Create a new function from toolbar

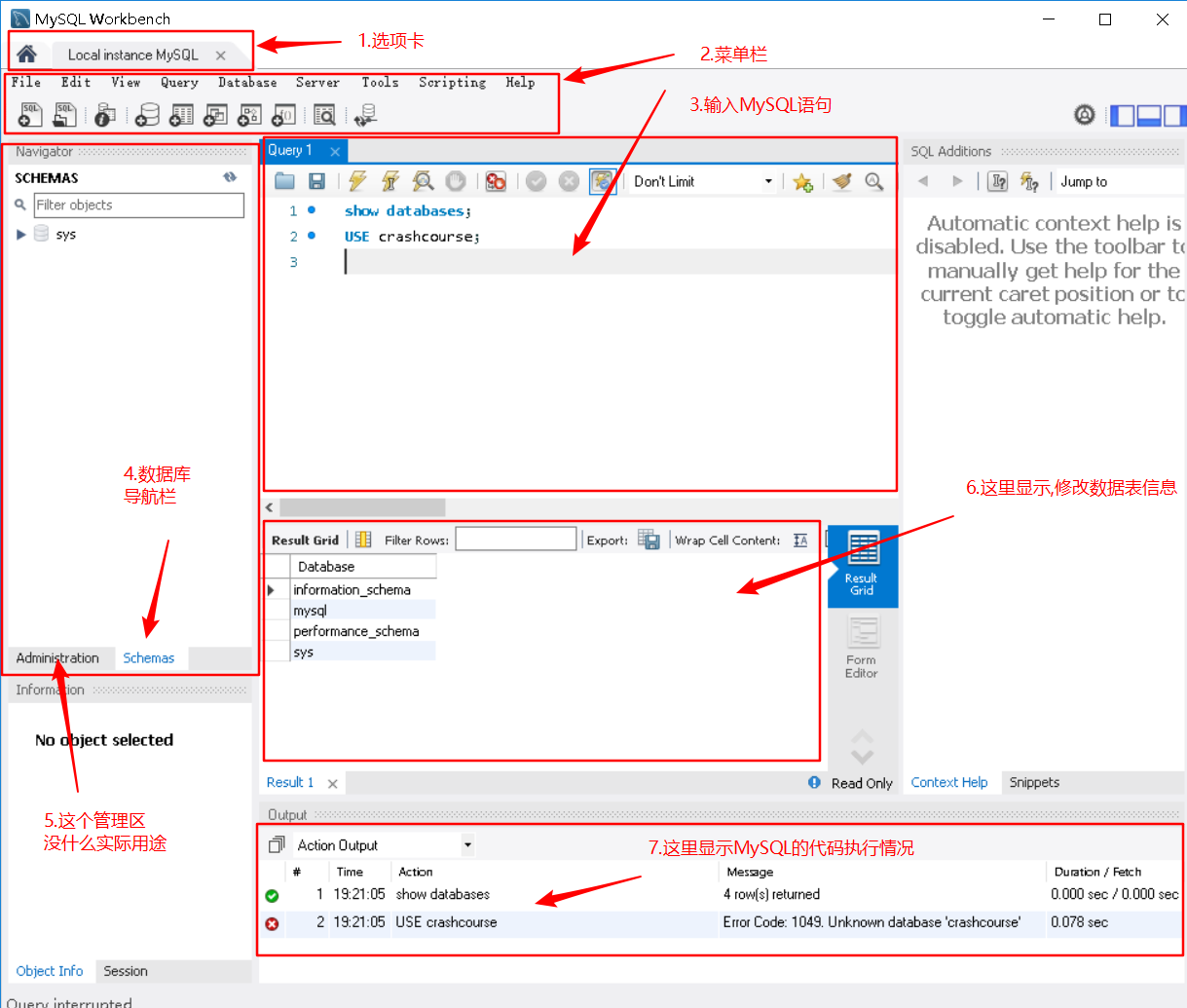coord(283,115)
